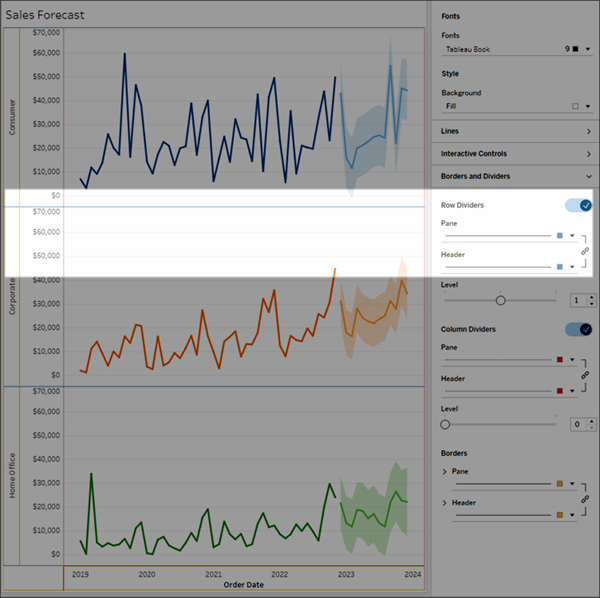Decrease the Row Dividers Level stepper

[592, 304]
